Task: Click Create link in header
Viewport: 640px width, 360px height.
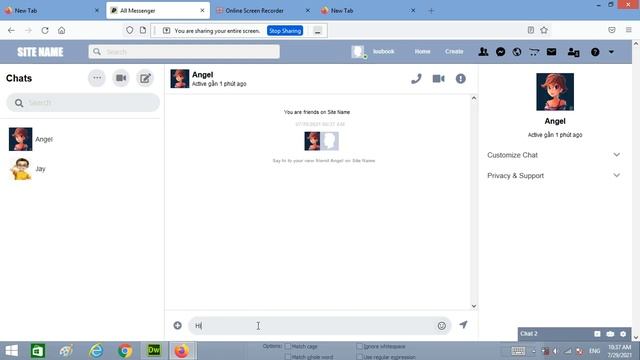Action: [x=454, y=52]
